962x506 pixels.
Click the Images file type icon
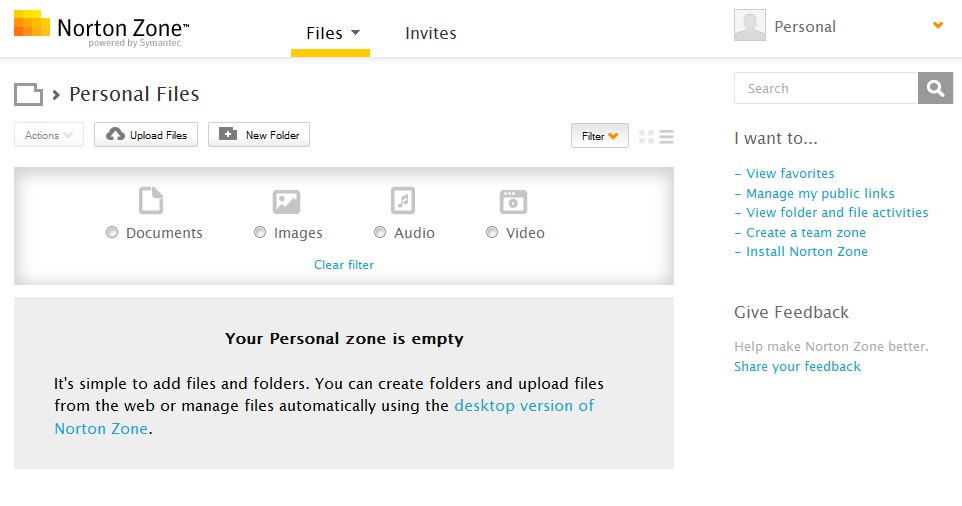click(286, 201)
